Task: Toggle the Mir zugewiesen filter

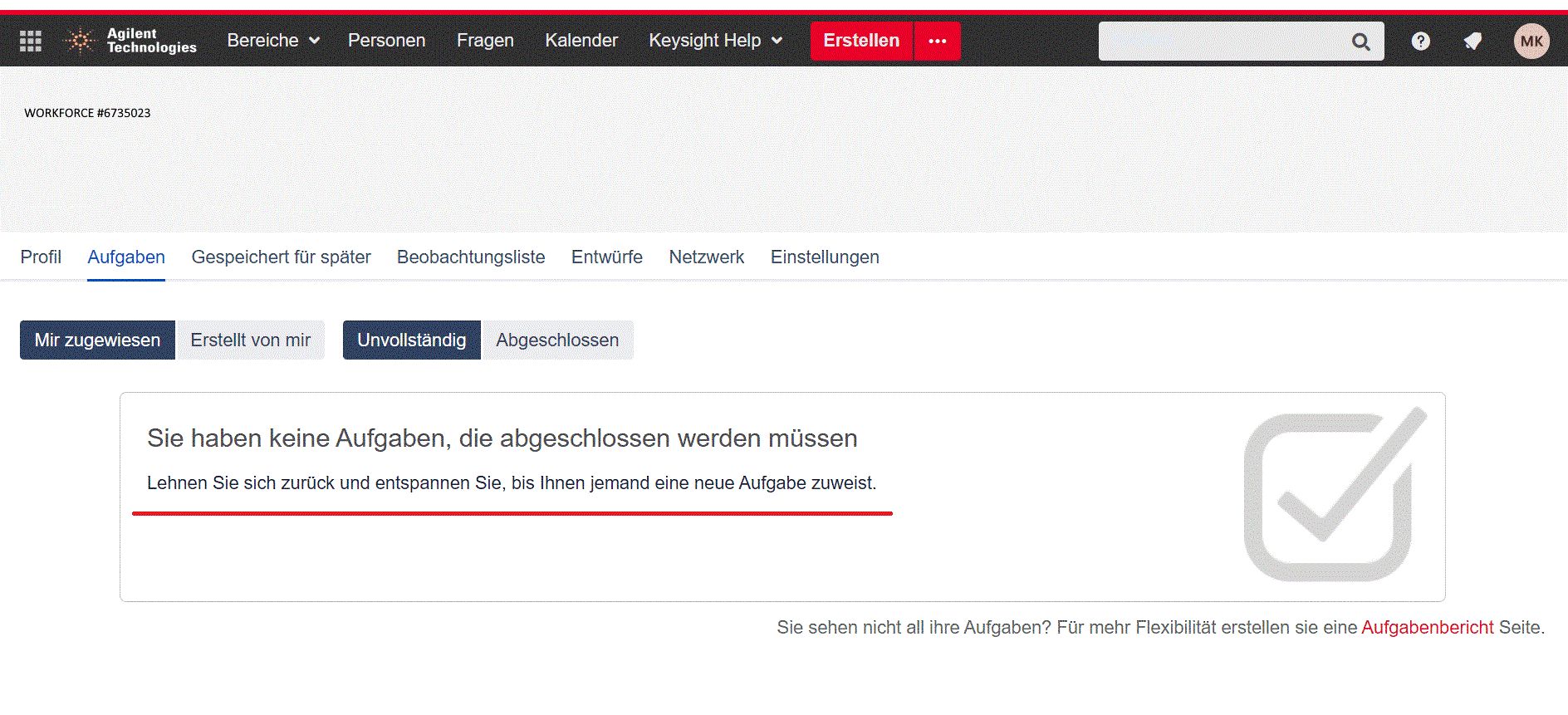Action: [97, 340]
